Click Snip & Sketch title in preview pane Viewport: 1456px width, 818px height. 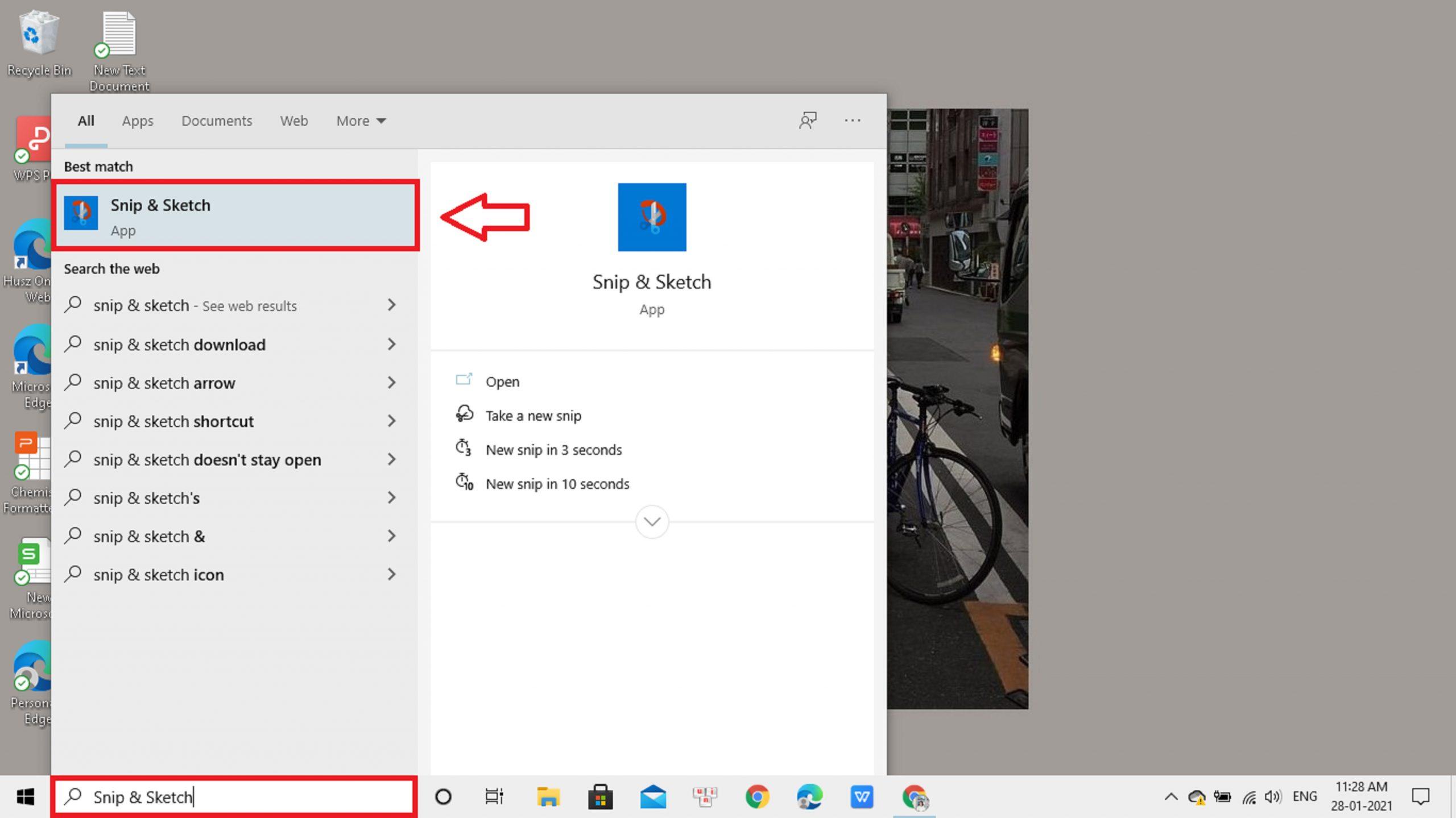point(652,282)
